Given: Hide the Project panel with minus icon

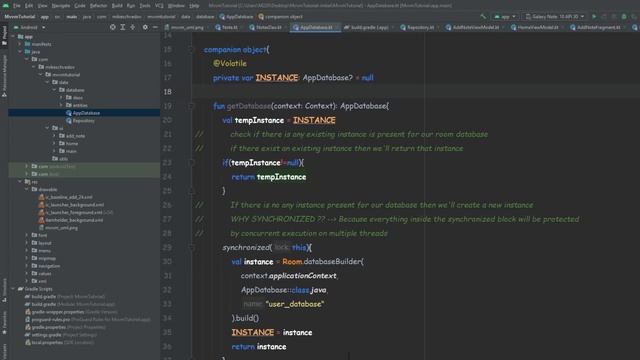Looking at the screenshot, I should coord(155,27).
